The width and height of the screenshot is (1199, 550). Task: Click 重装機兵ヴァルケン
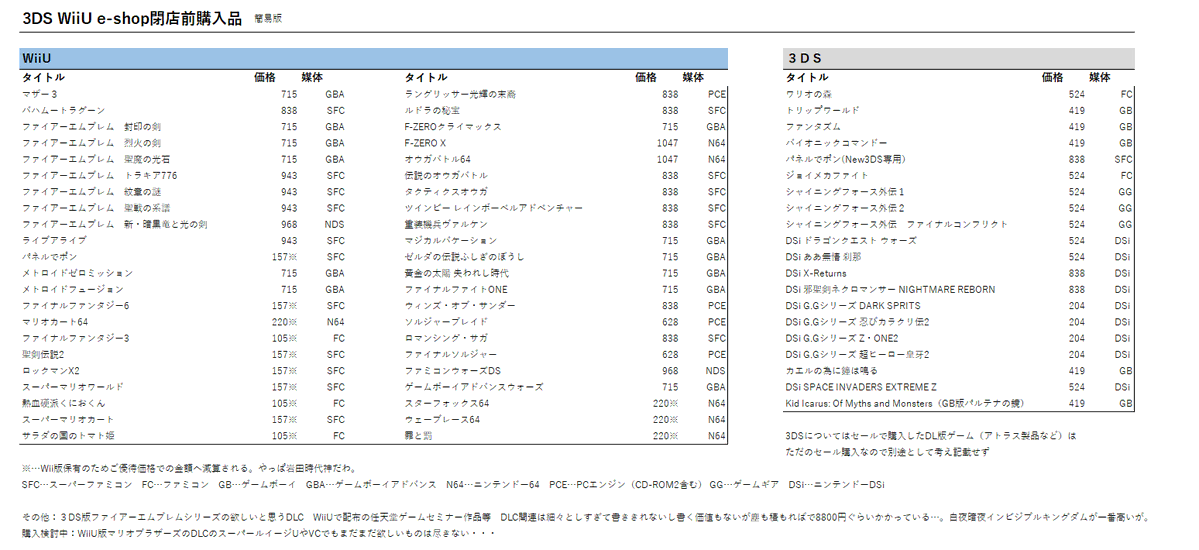[x=447, y=224]
